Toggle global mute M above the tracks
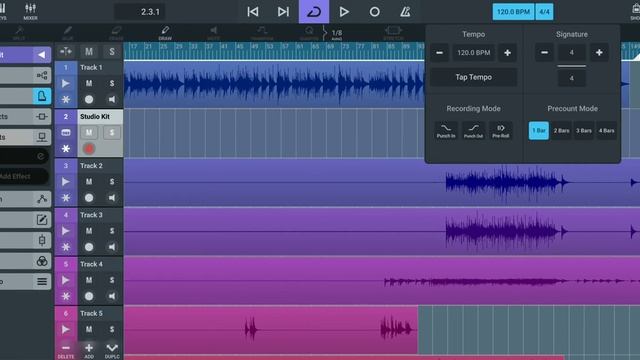Viewport: 640px width, 360px height. [x=89, y=51]
